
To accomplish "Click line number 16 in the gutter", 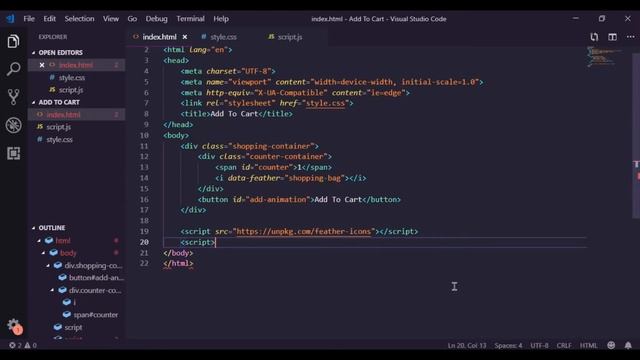I will click(144, 200).
